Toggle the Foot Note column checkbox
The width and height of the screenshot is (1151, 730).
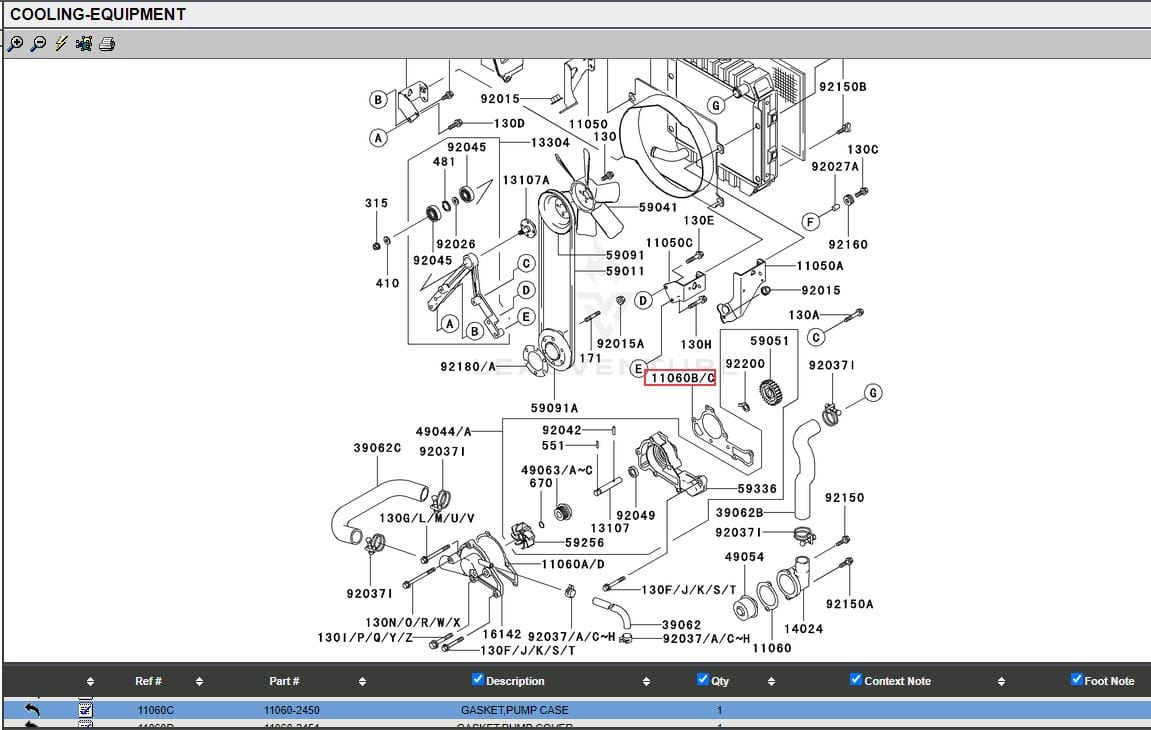tap(1076, 680)
